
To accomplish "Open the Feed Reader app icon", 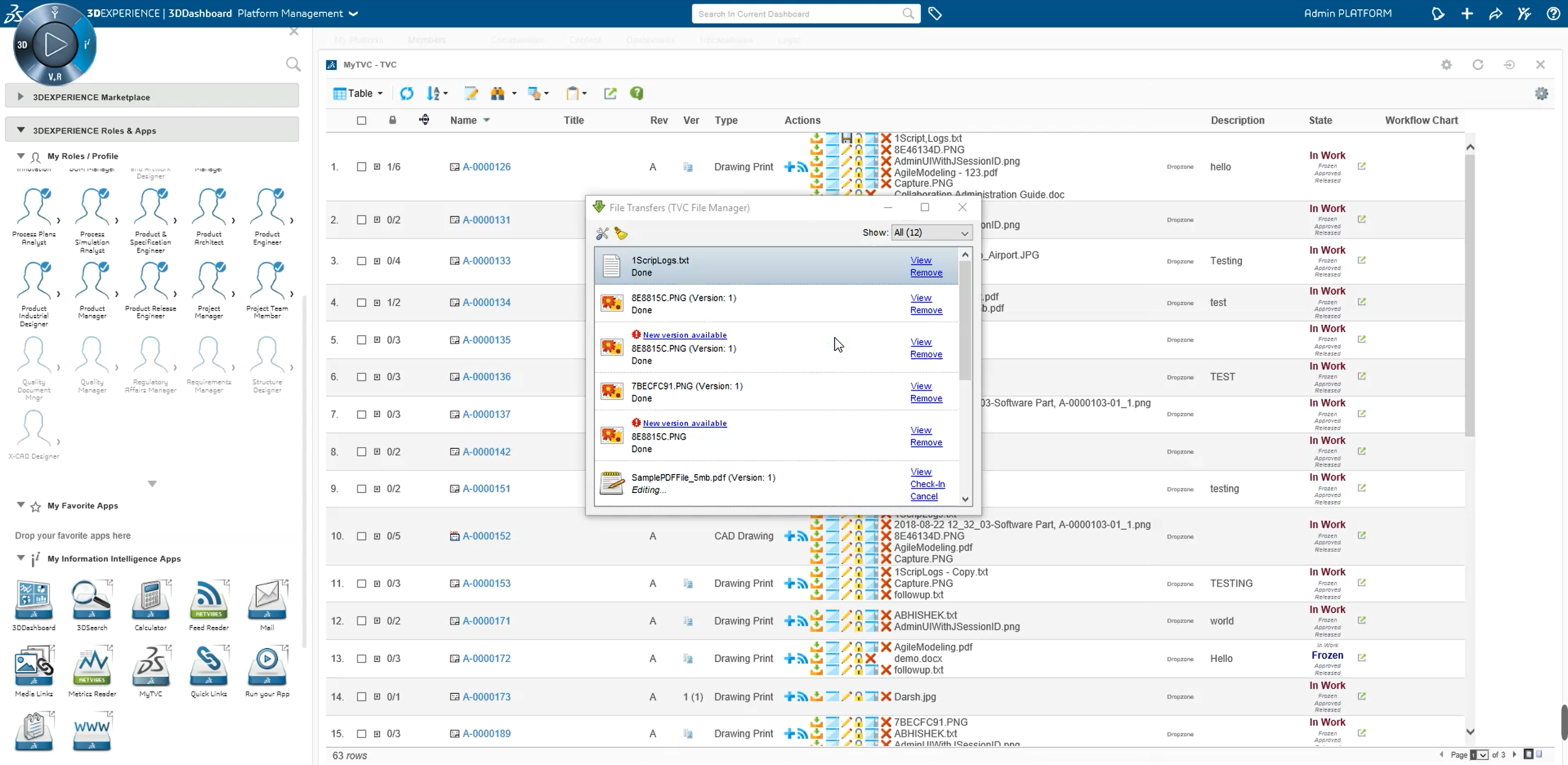I will click(x=208, y=600).
